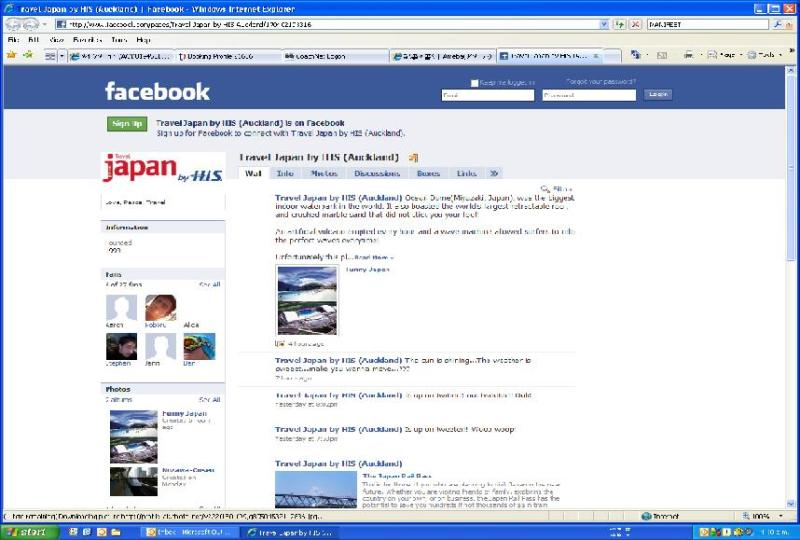The height and width of the screenshot is (540, 800).
Task: Expand more tabs with the » chevron
Action: [x=494, y=173]
